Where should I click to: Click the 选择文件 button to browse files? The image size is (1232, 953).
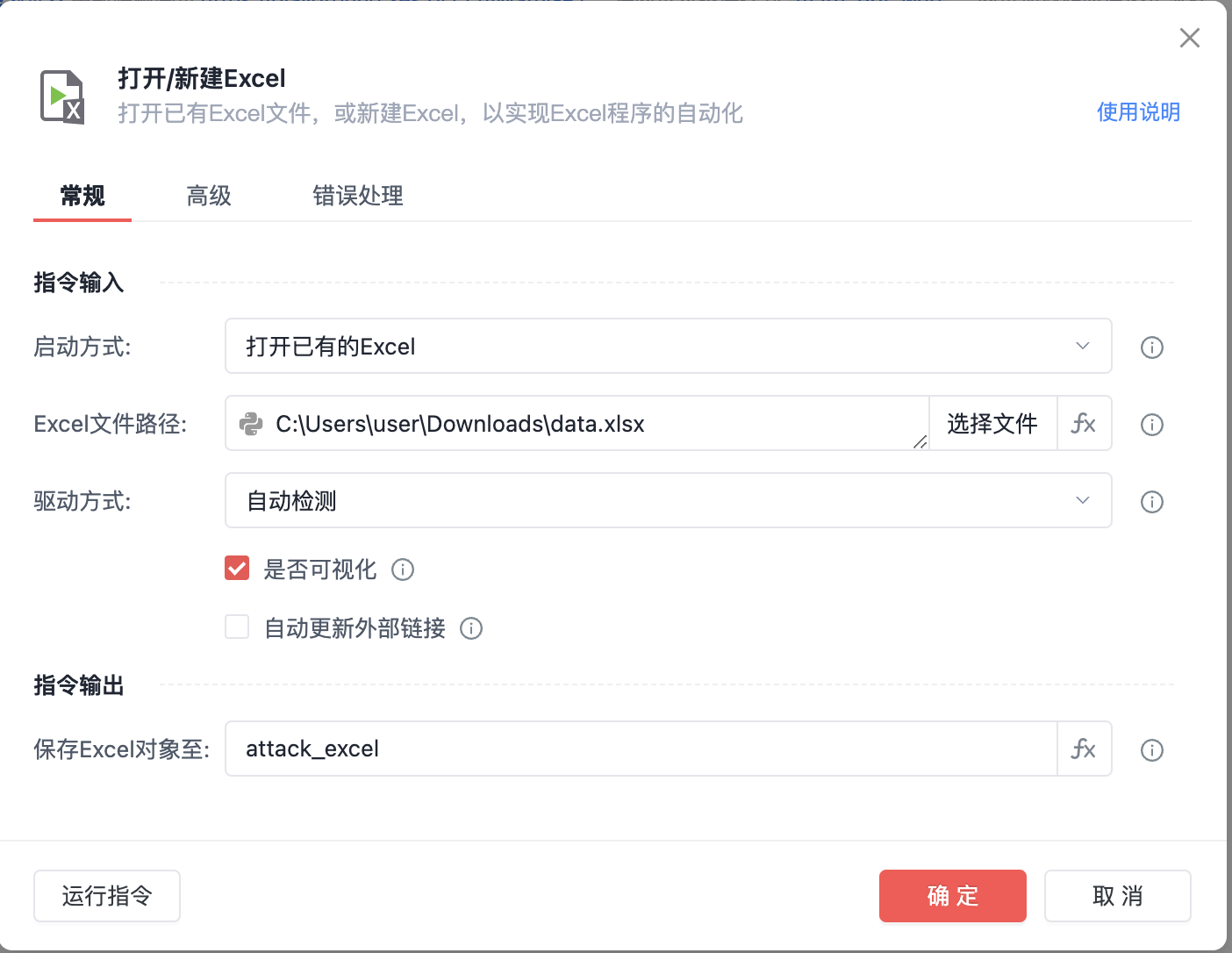pos(992,423)
